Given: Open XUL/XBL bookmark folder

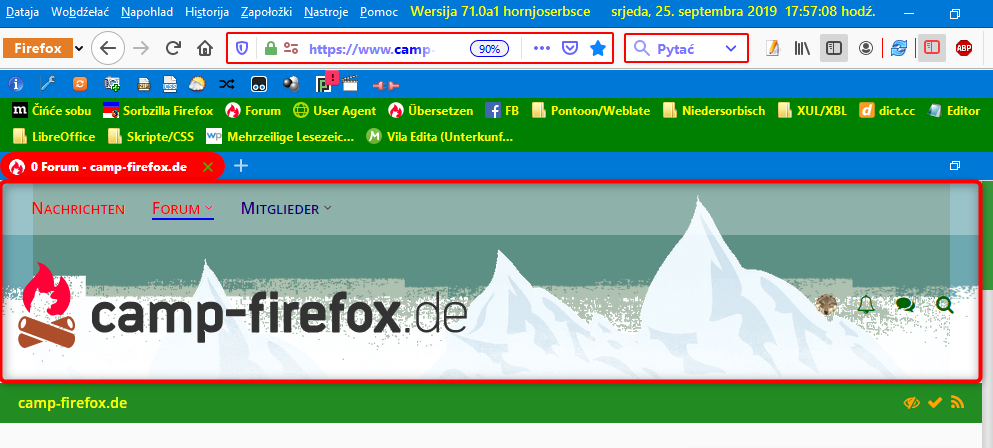Looking at the screenshot, I should 813,111.
